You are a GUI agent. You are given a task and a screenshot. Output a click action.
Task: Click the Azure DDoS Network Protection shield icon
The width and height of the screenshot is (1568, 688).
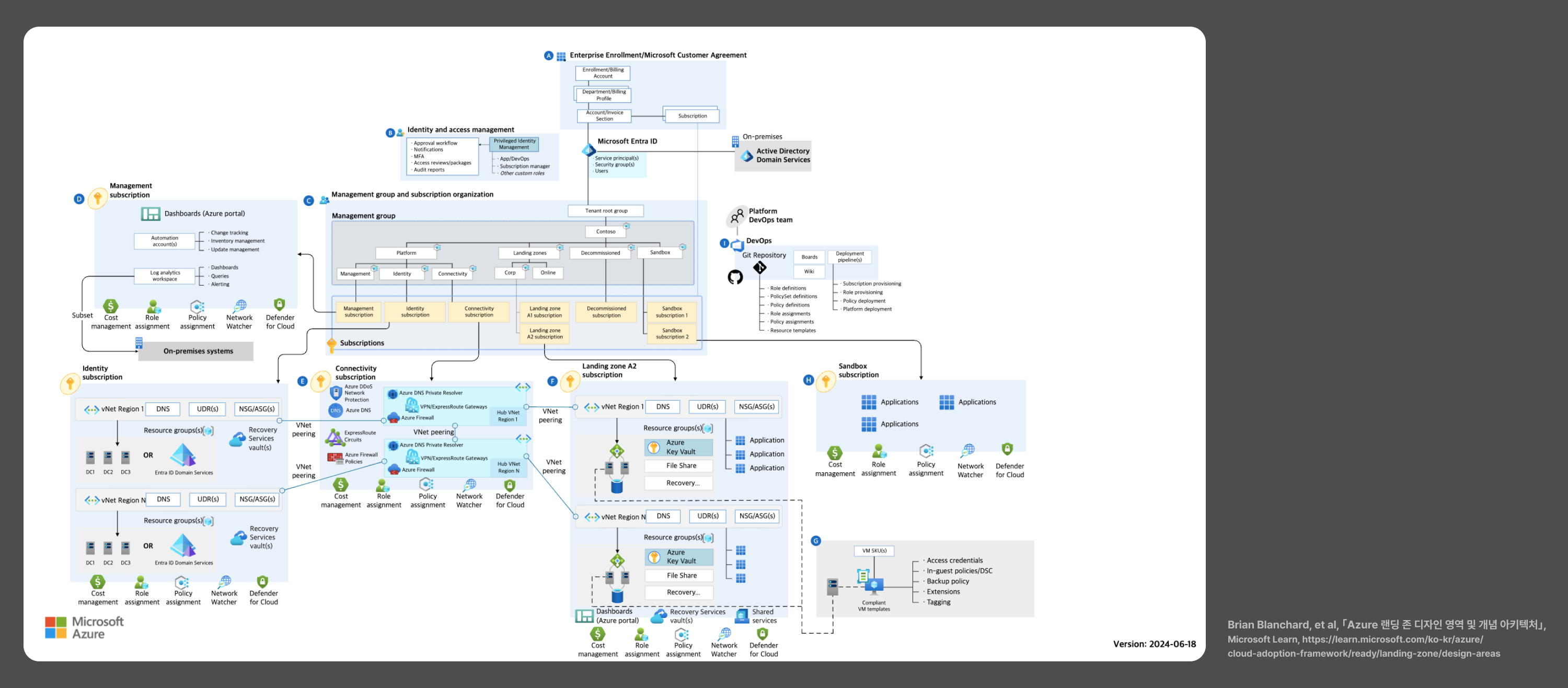pyautogui.click(x=336, y=393)
